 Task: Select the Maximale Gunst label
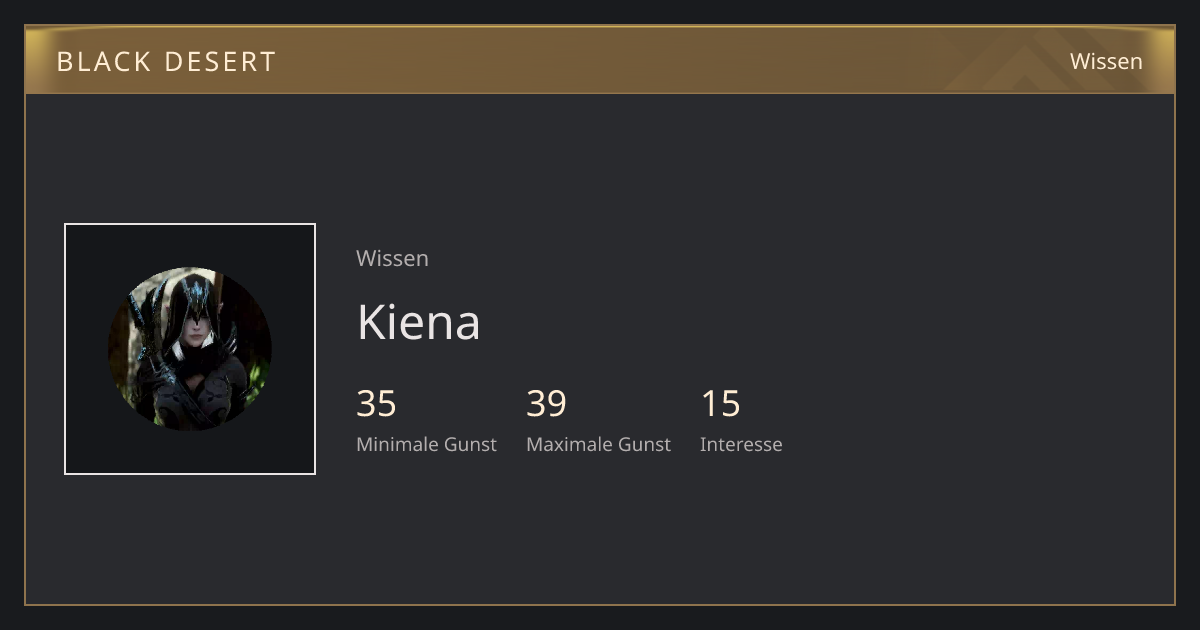[598, 444]
